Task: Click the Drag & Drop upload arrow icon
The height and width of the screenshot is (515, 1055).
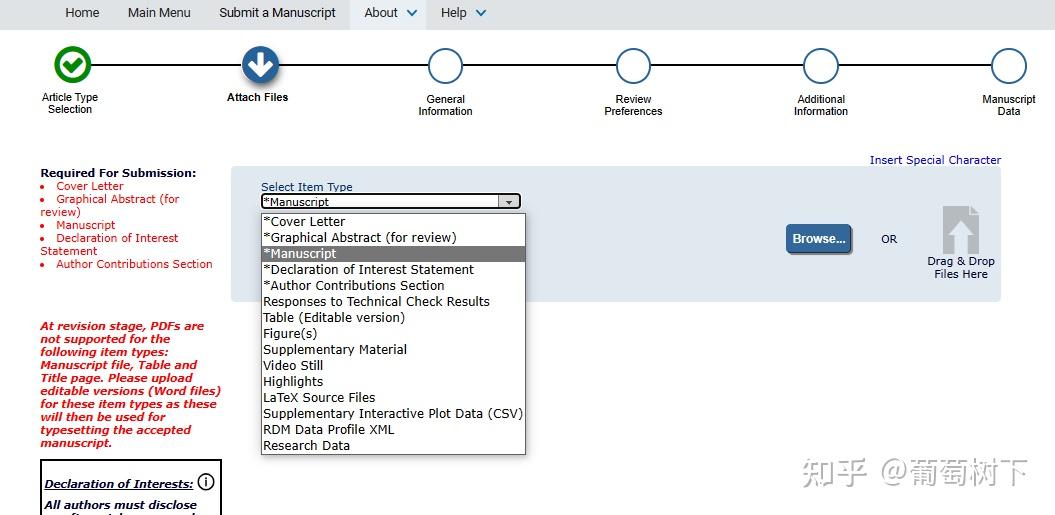Action: [960, 231]
